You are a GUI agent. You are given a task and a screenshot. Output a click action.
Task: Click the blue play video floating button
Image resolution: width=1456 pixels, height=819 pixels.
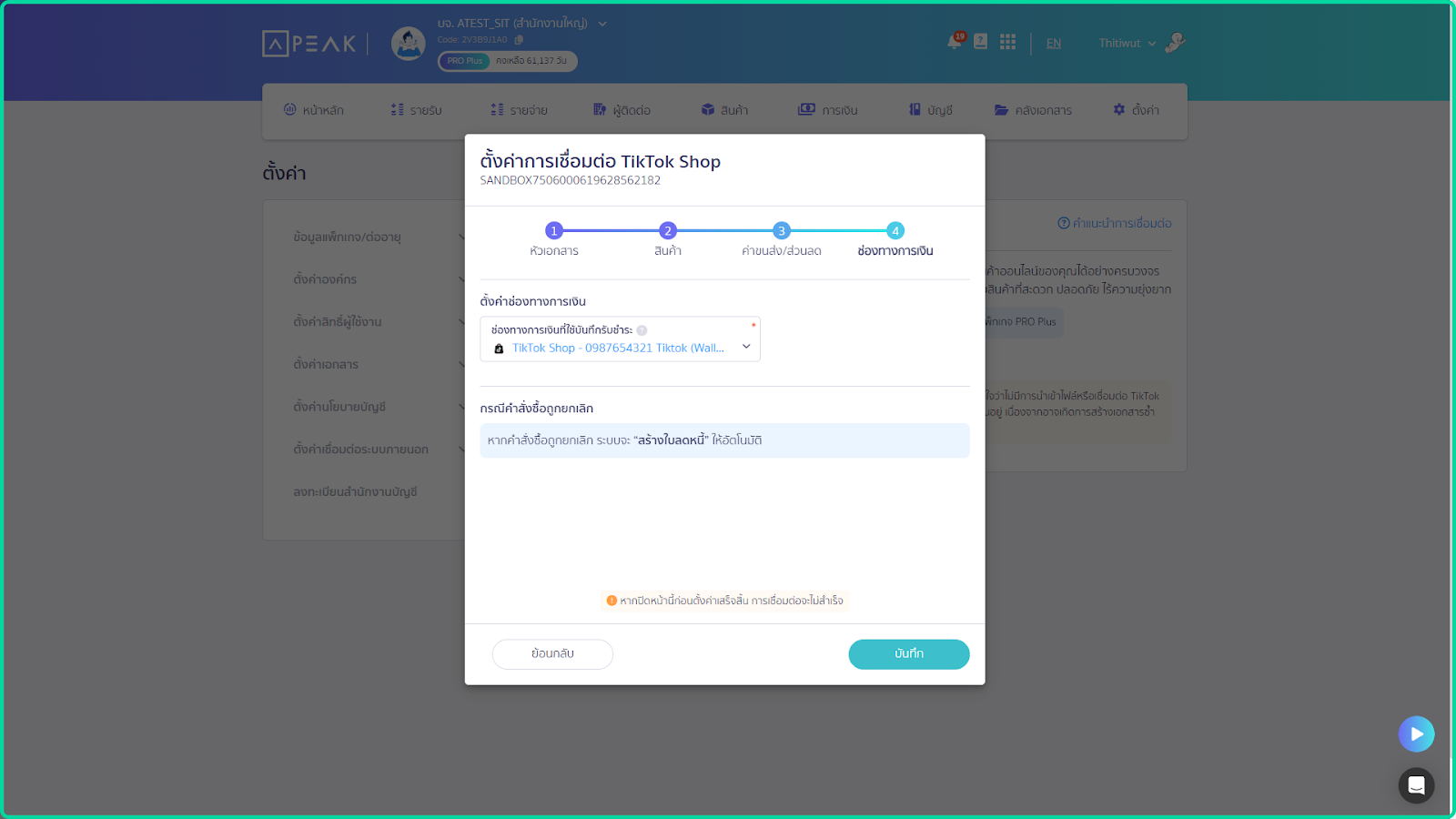click(1416, 733)
